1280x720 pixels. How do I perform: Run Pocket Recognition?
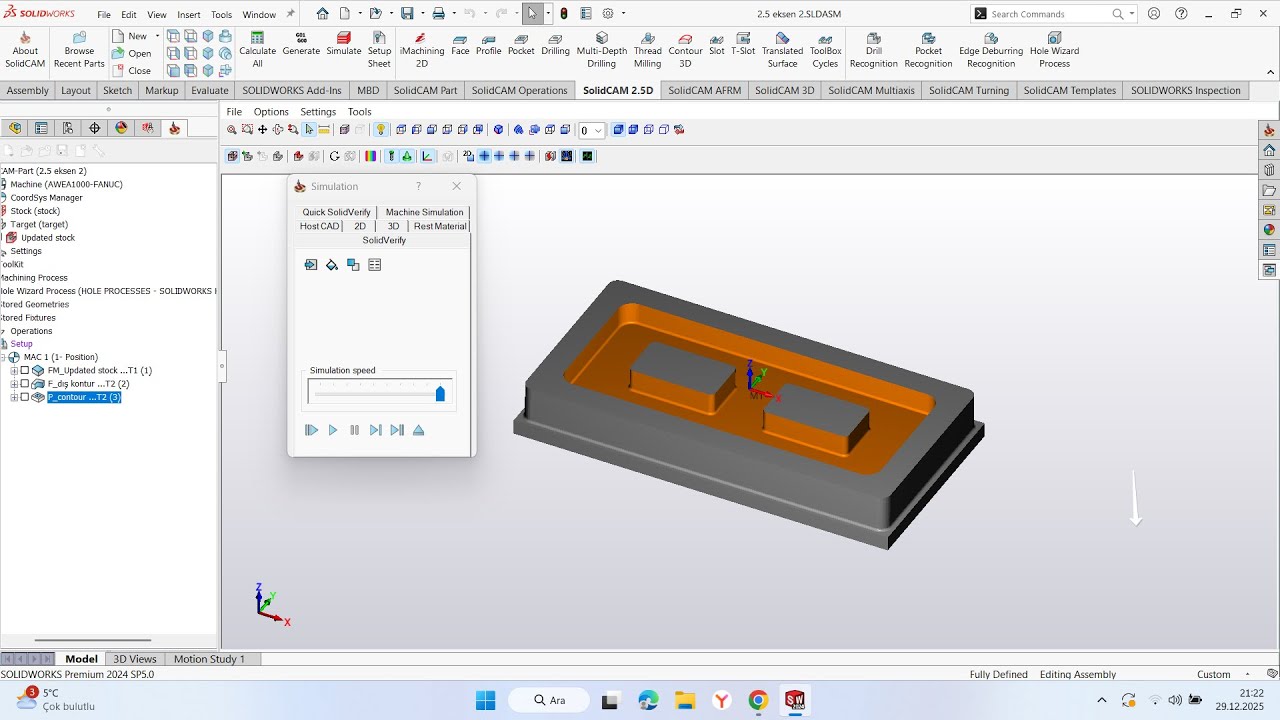point(928,50)
